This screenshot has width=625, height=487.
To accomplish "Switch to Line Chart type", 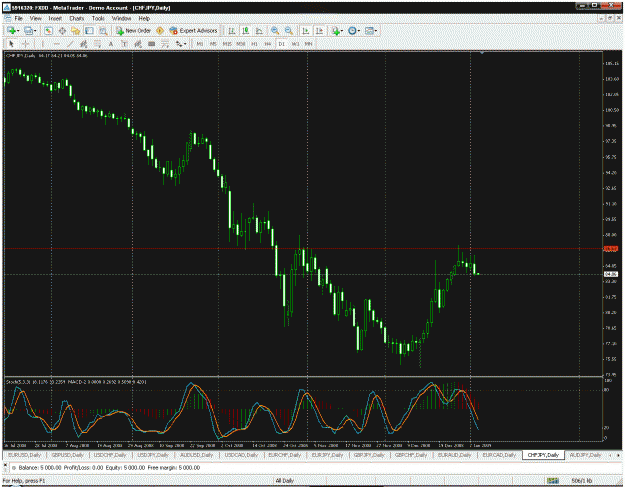I will click(x=259, y=31).
